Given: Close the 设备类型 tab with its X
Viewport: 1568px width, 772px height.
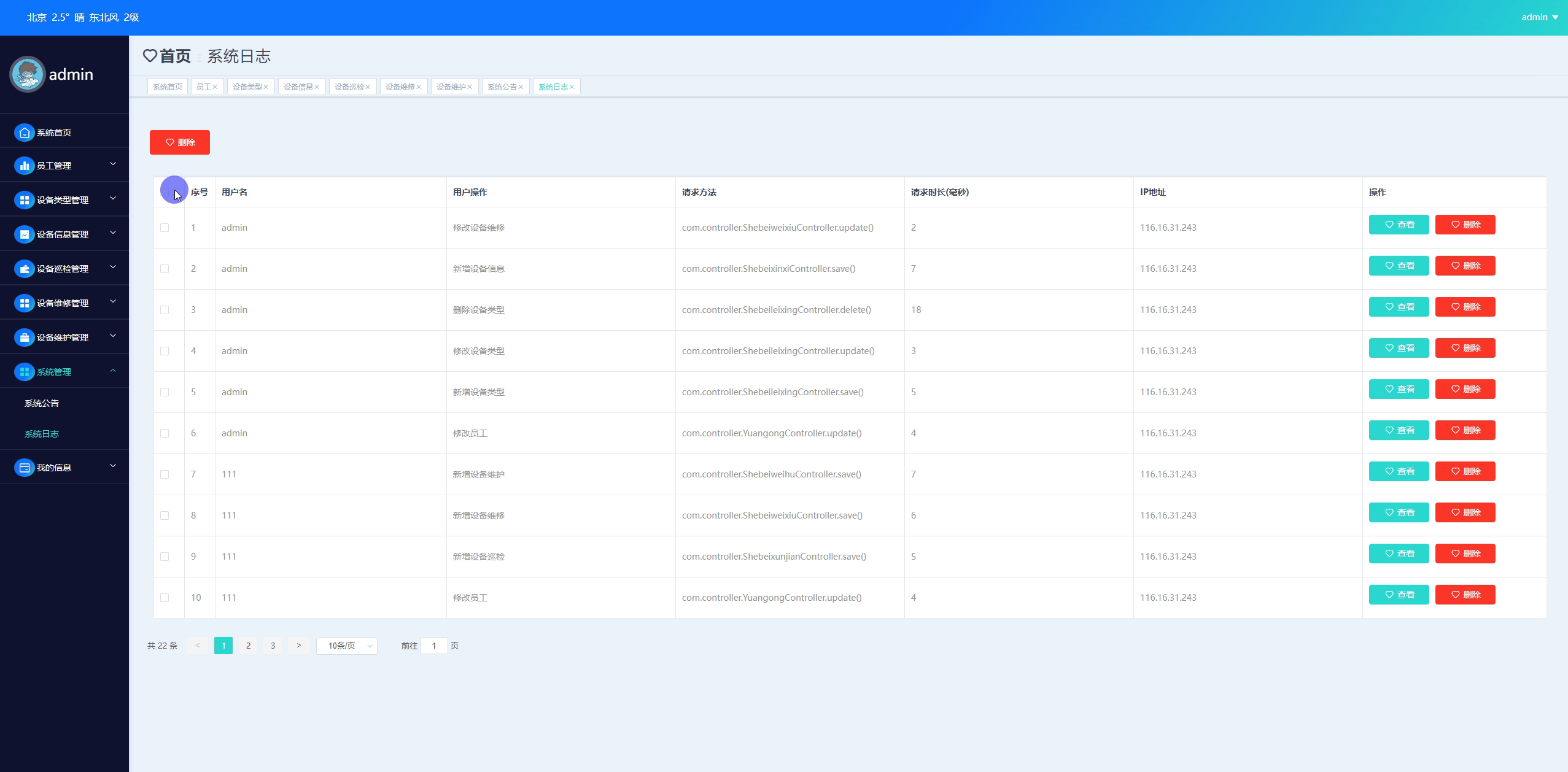Looking at the screenshot, I should [x=266, y=87].
